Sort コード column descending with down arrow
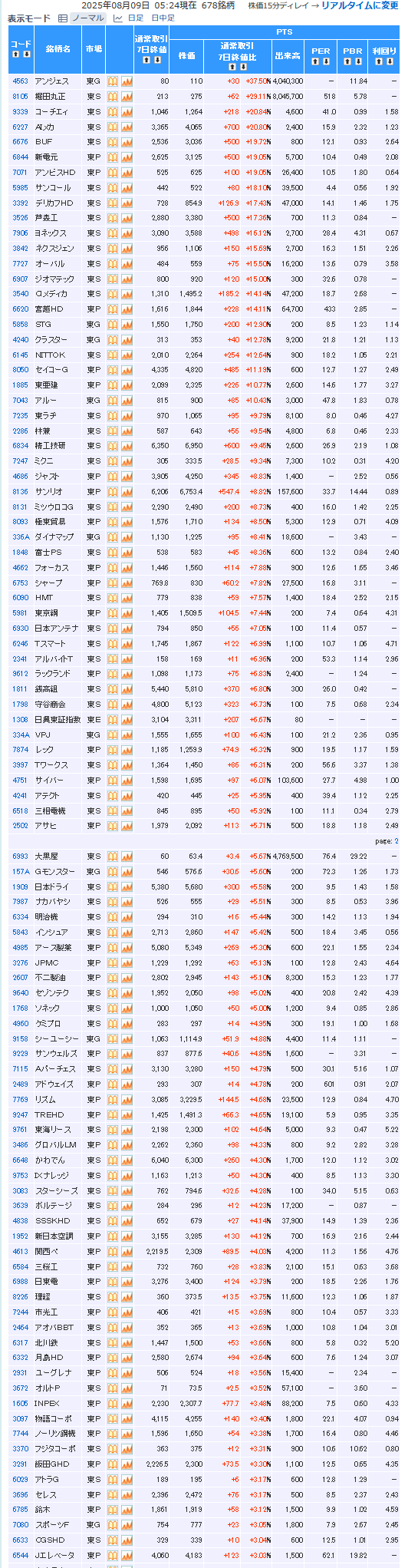The width and height of the screenshot is (408, 1568). coord(27,54)
